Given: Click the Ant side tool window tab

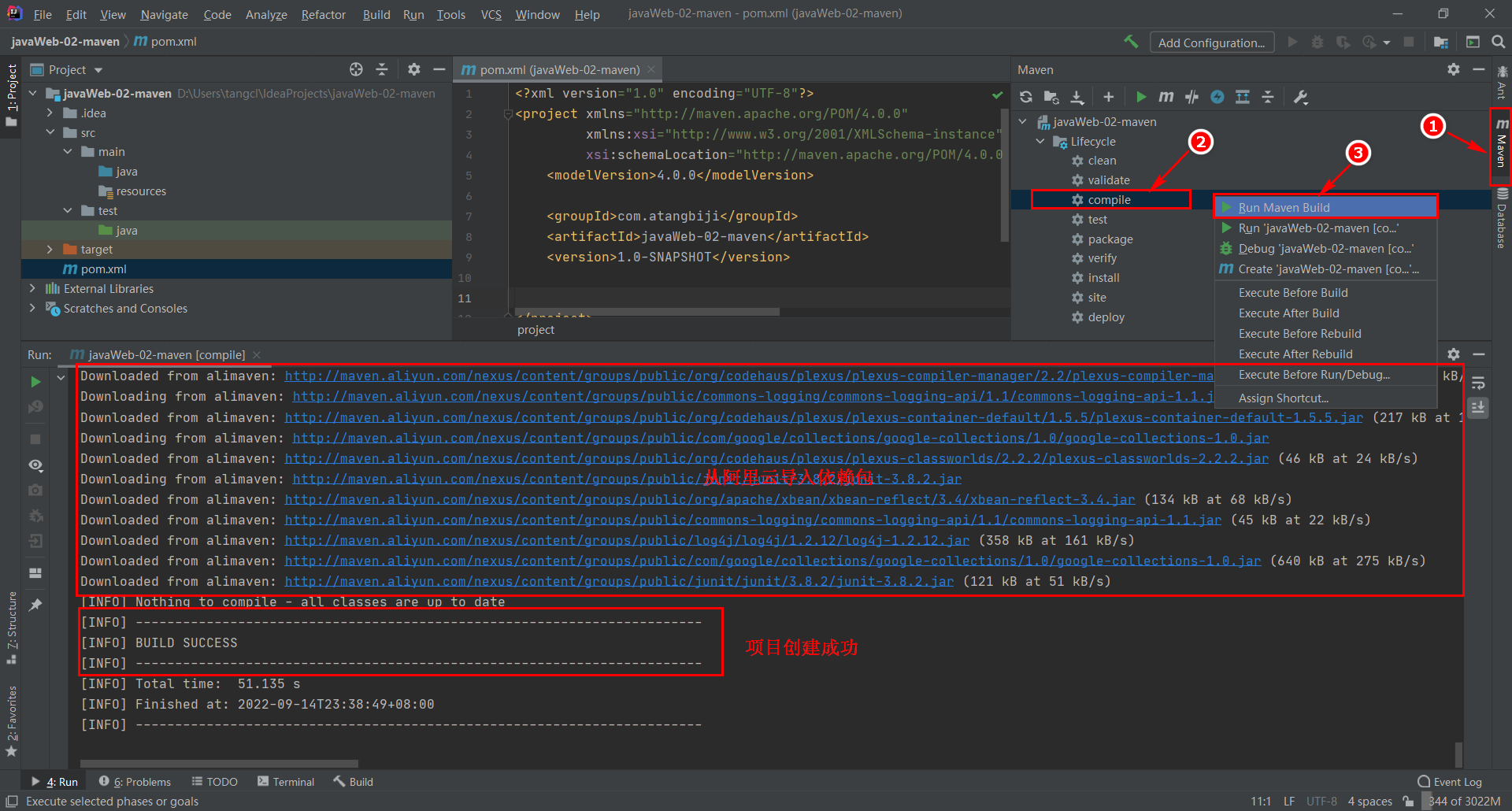Looking at the screenshot, I should 1502,82.
